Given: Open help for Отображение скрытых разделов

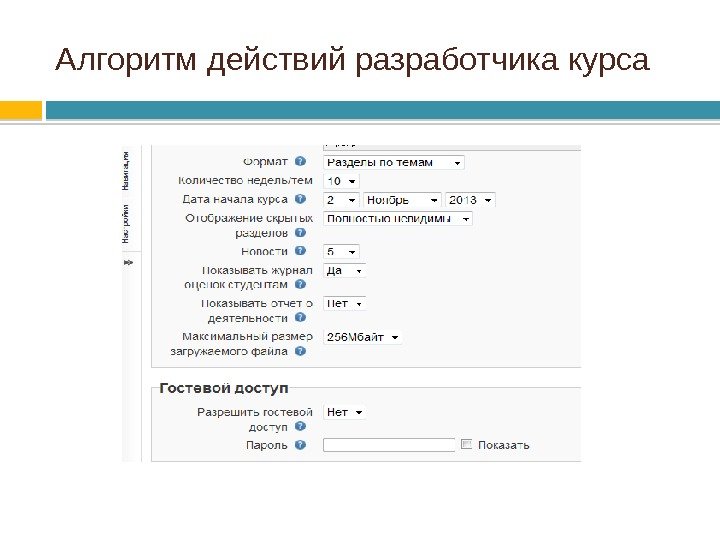Looking at the screenshot, I should (300, 233).
